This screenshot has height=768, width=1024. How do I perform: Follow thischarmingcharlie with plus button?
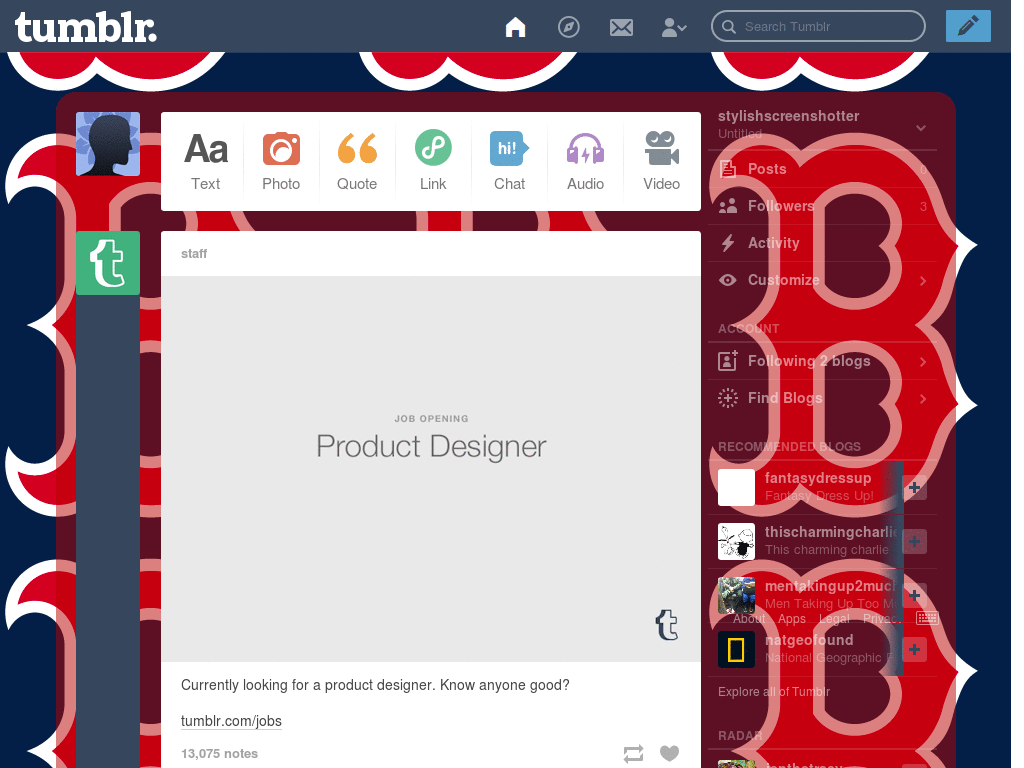(914, 541)
